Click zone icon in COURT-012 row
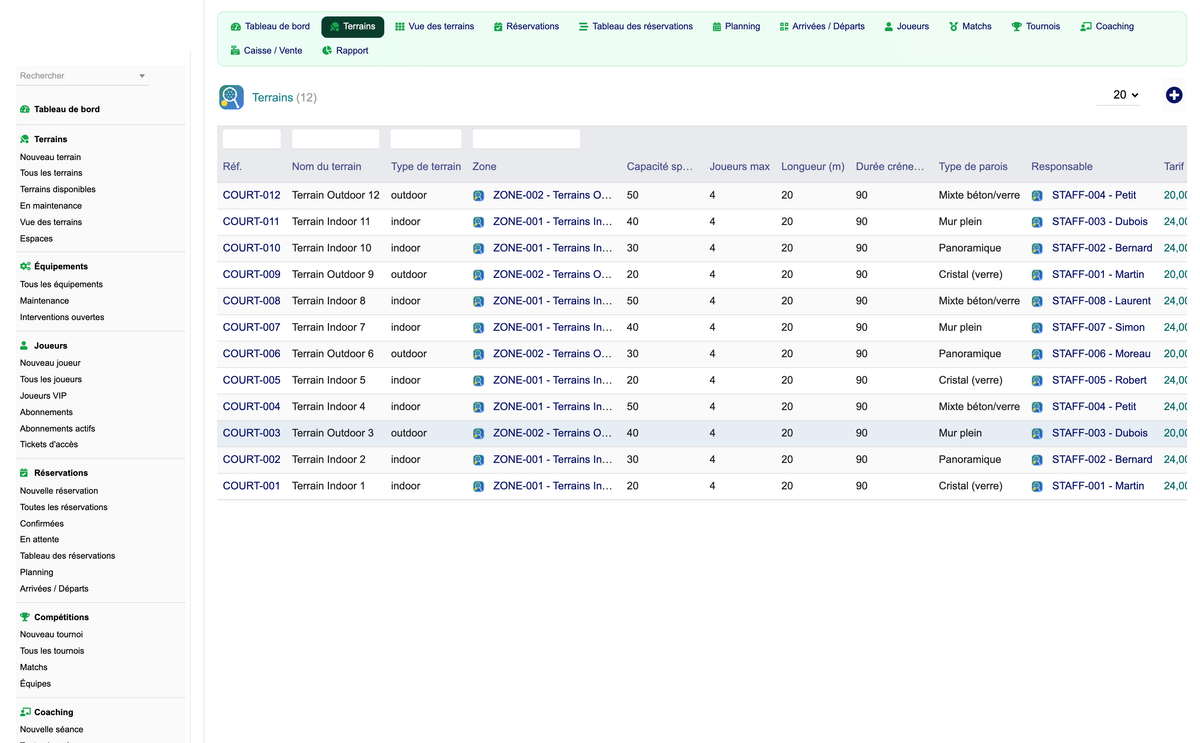1200x743 pixels. point(478,196)
